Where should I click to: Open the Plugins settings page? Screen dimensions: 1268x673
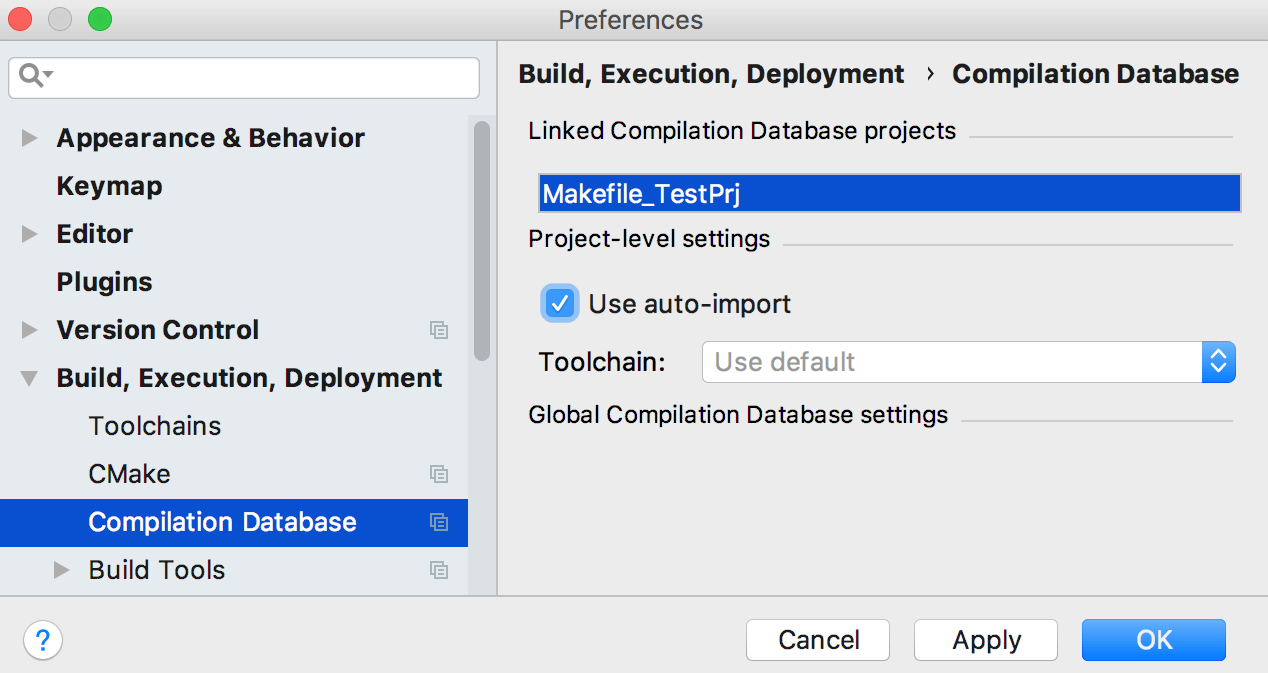pyautogui.click(x=104, y=282)
